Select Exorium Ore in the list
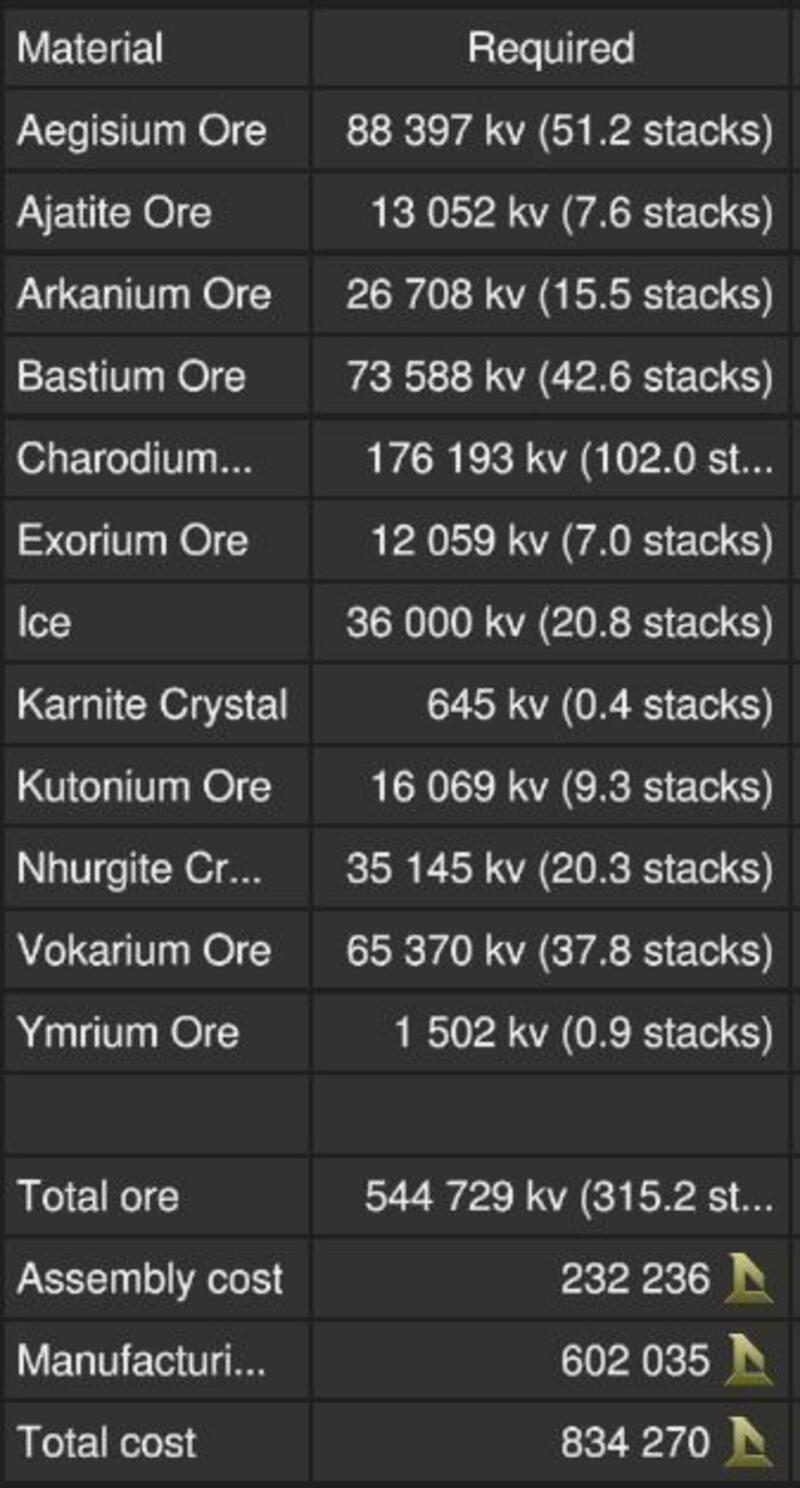The height and width of the screenshot is (1488, 800). pyautogui.click(x=131, y=540)
